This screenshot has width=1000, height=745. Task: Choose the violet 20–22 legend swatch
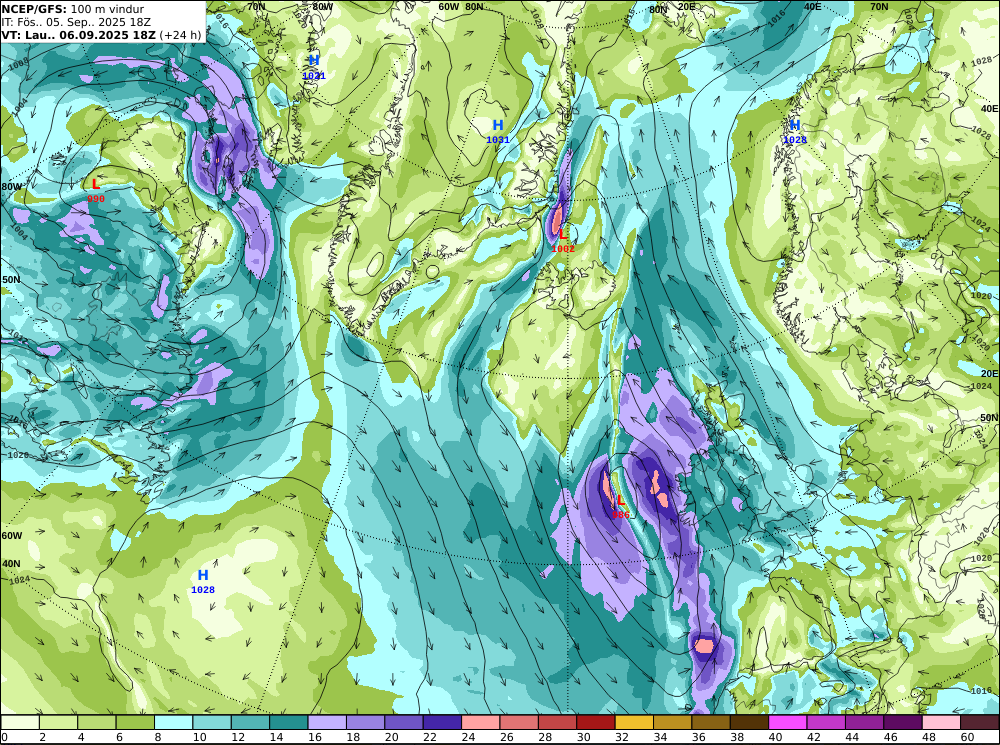click(x=404, y=722)
